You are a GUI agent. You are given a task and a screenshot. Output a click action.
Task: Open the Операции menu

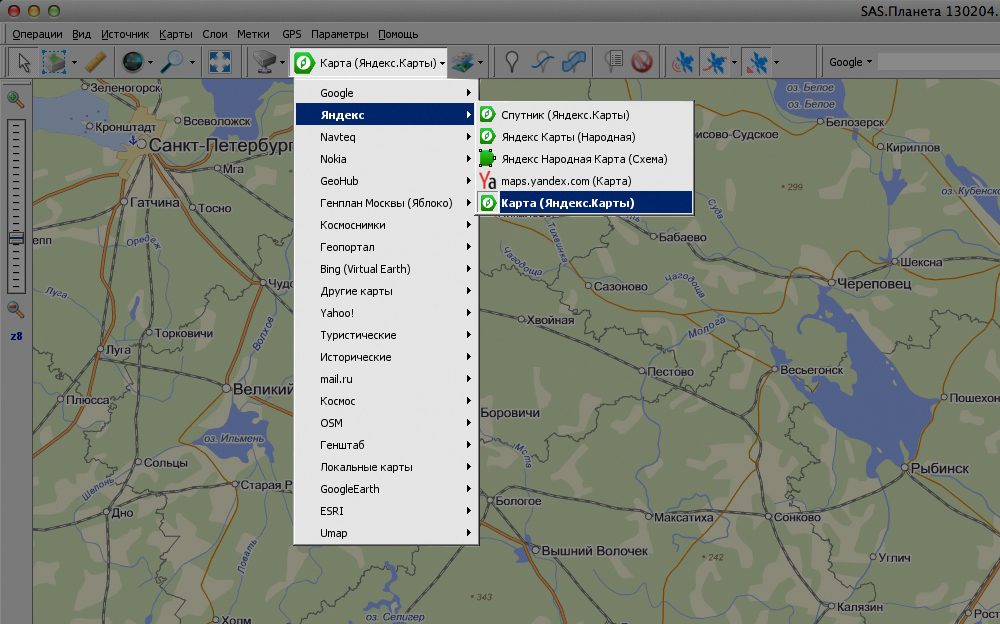38,34
